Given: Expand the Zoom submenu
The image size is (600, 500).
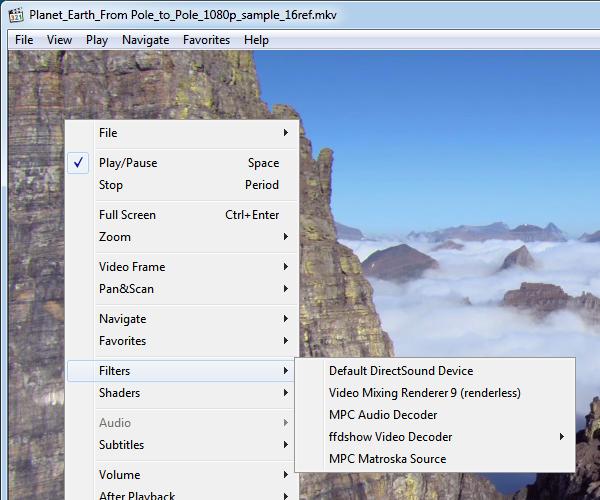Looking at the screenshot, I should pyautogui.click(x=182, y=237).
